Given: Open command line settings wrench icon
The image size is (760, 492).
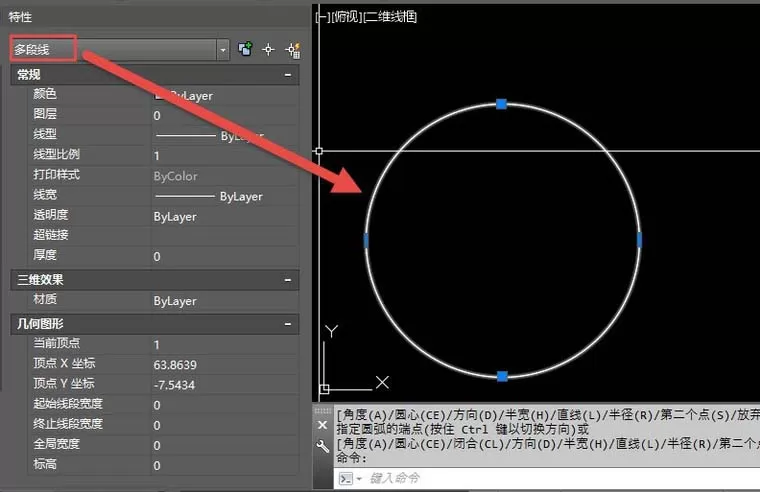Looking at the screenshot, I should pyautogui.click(x=322, y=446).
